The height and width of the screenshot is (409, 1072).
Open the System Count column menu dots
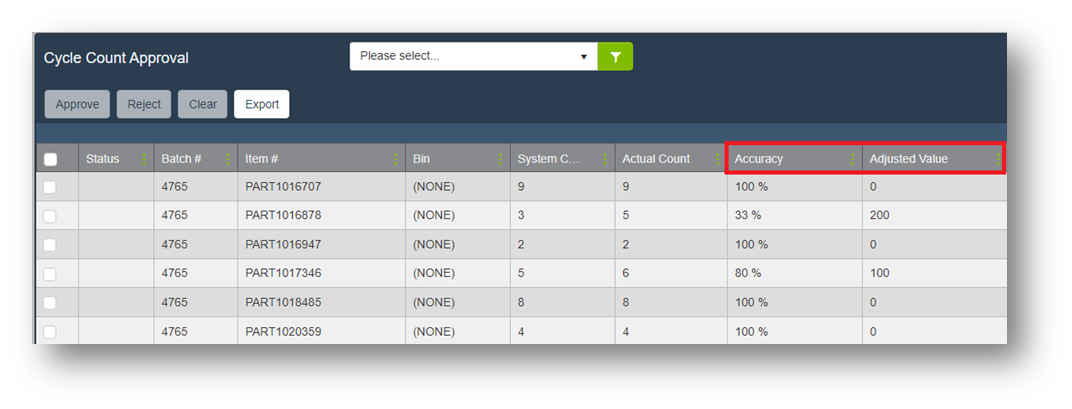point(606,159)
